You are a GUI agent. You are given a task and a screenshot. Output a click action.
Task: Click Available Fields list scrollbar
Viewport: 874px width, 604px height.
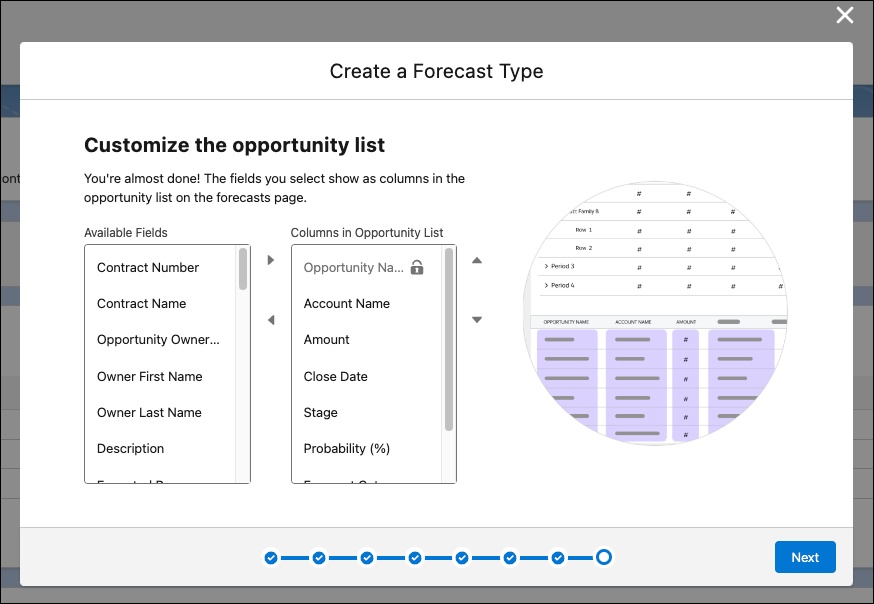(x=242, y=269)
